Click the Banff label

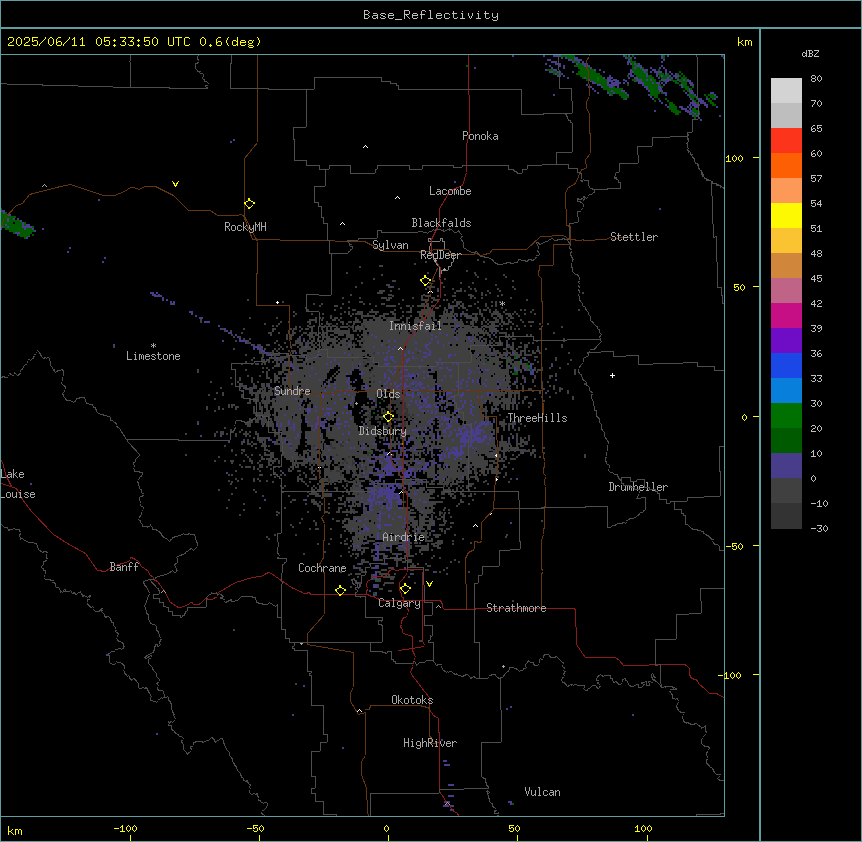(x=124, y=567)
